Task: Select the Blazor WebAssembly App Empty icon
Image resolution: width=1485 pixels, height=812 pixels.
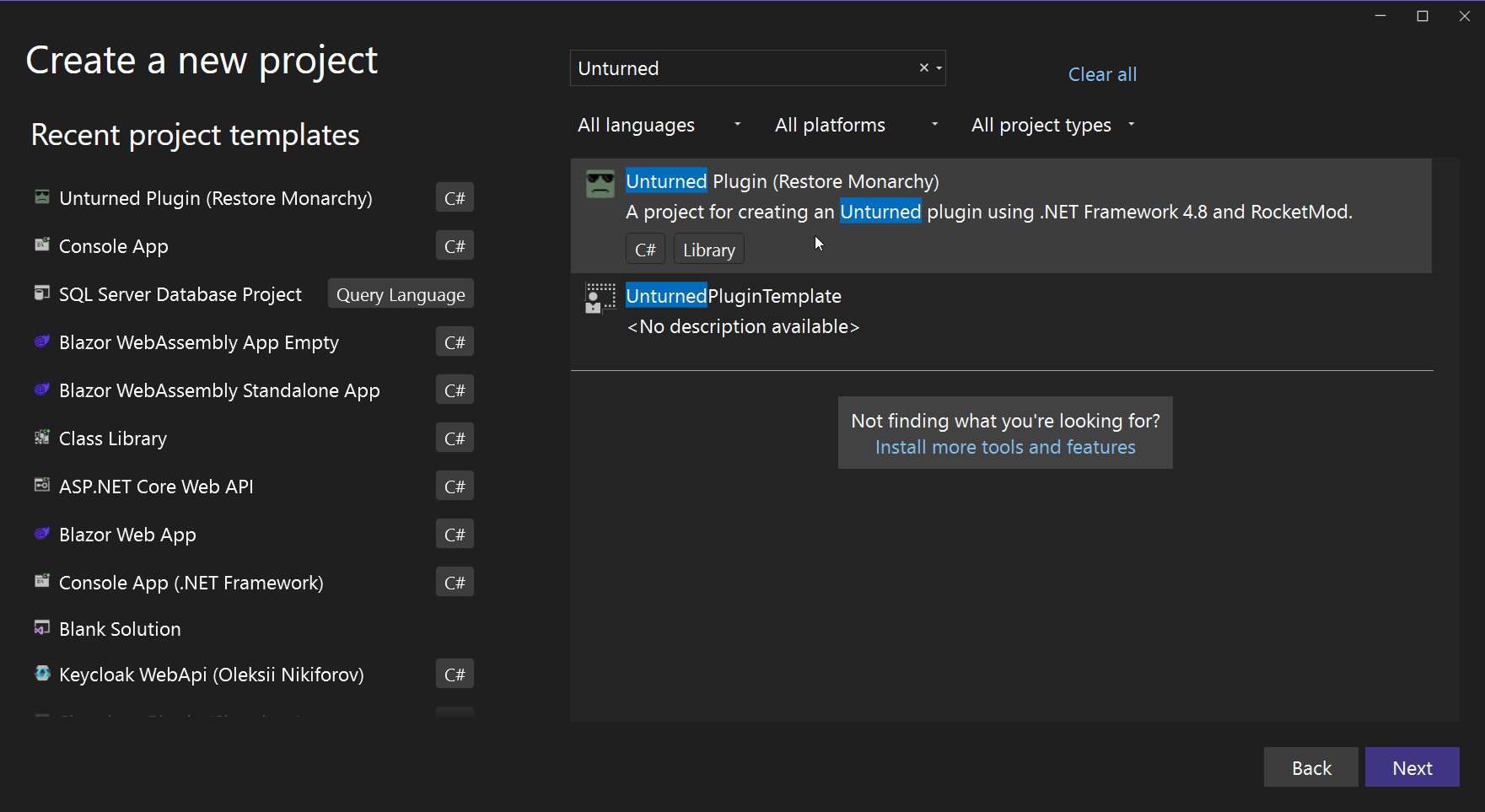Action: [42, 341]
